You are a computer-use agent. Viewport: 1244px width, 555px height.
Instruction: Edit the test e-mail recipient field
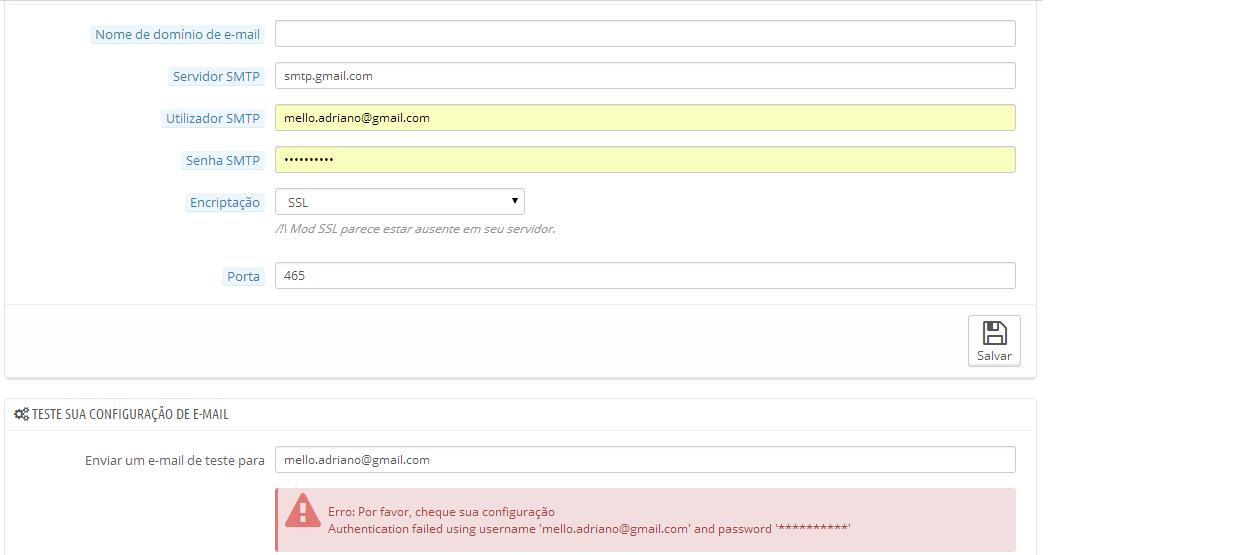[x=645, y=459]
